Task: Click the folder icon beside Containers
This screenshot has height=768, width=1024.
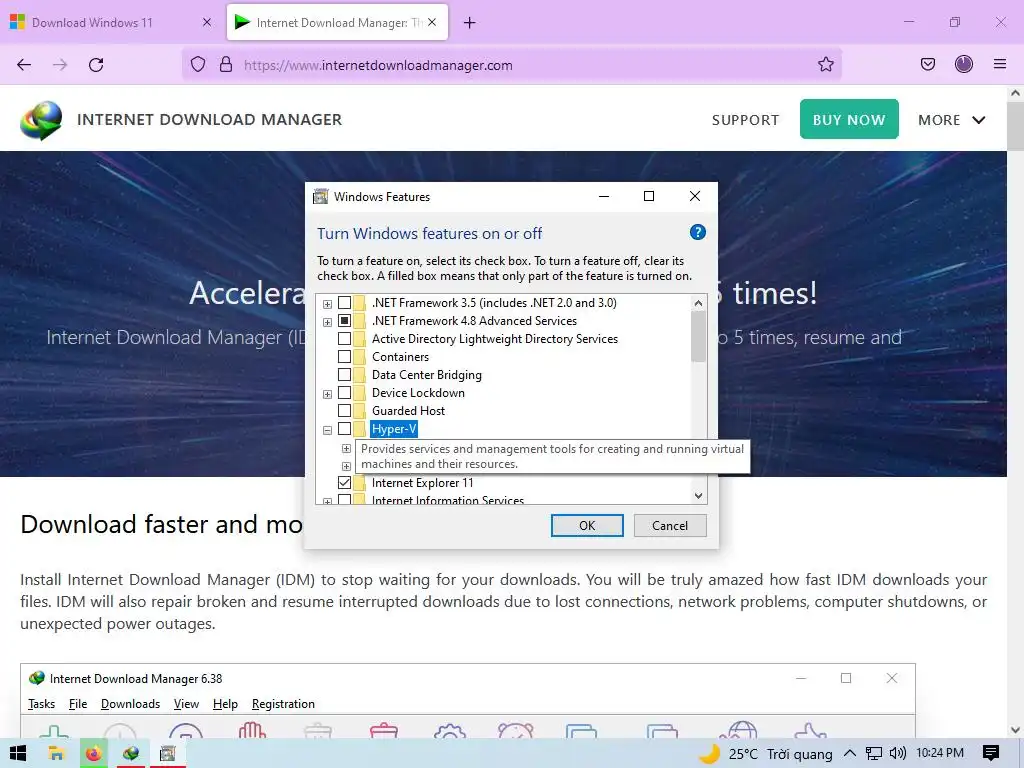Action: [x=360, y=357]
